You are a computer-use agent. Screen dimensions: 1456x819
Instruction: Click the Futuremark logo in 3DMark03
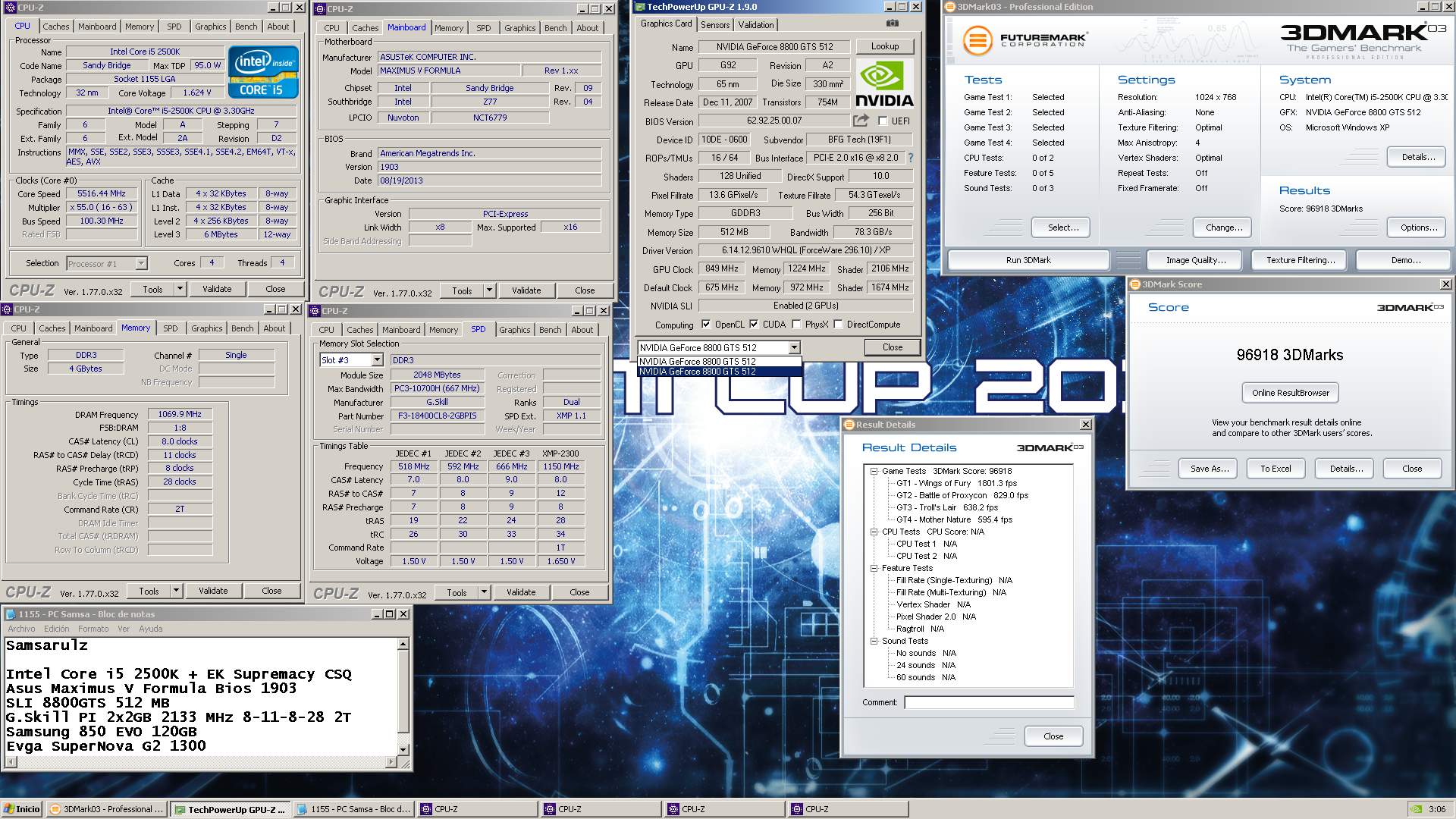pyautogui.click(x=1025, y=39)
